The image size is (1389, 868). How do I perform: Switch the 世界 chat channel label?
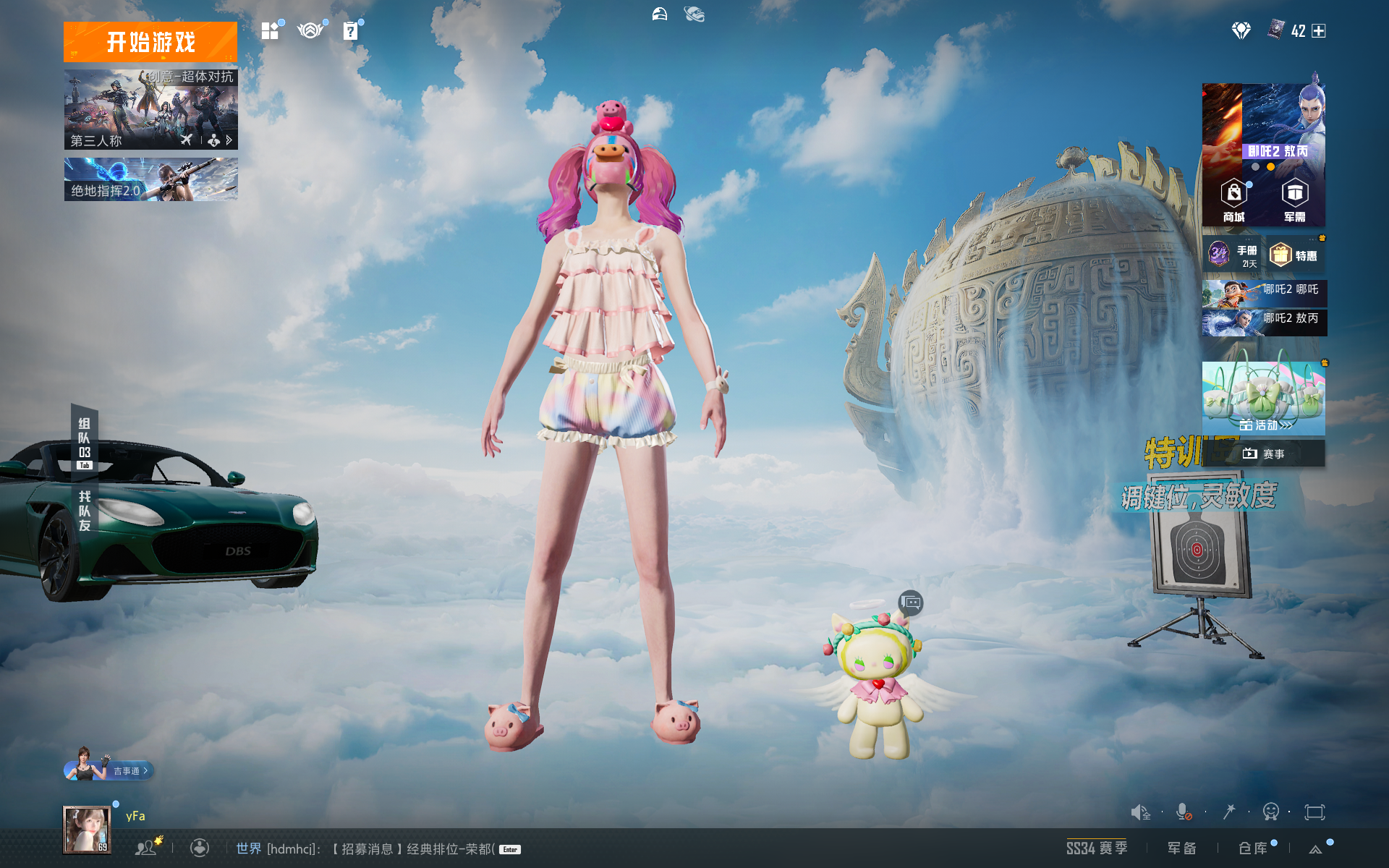click(248, 848)
